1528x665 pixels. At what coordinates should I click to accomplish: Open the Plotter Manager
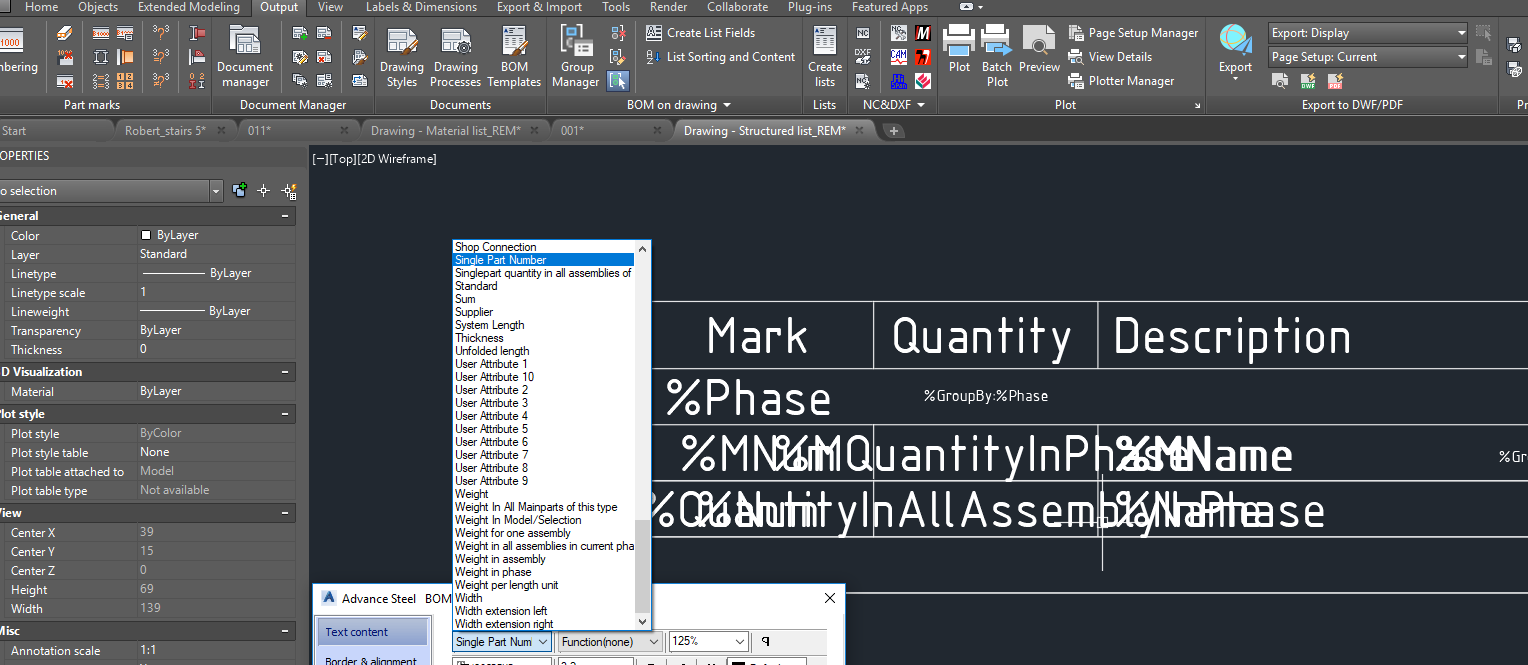[1129, 81]
